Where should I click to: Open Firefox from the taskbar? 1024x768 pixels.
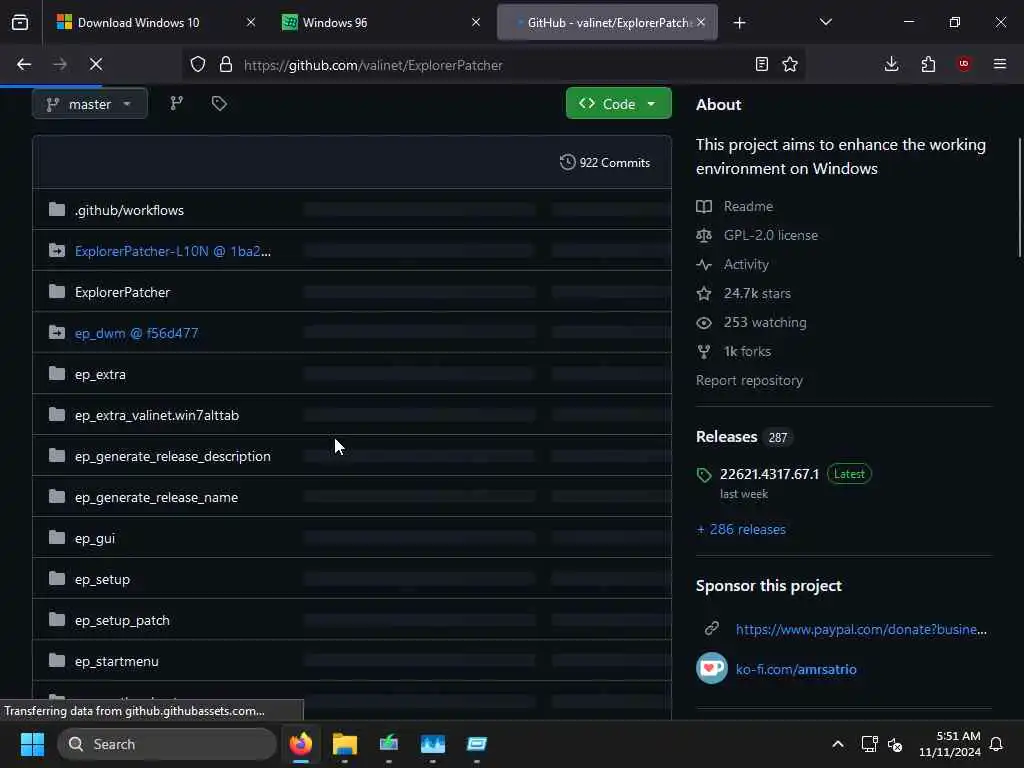pos(301,744)
